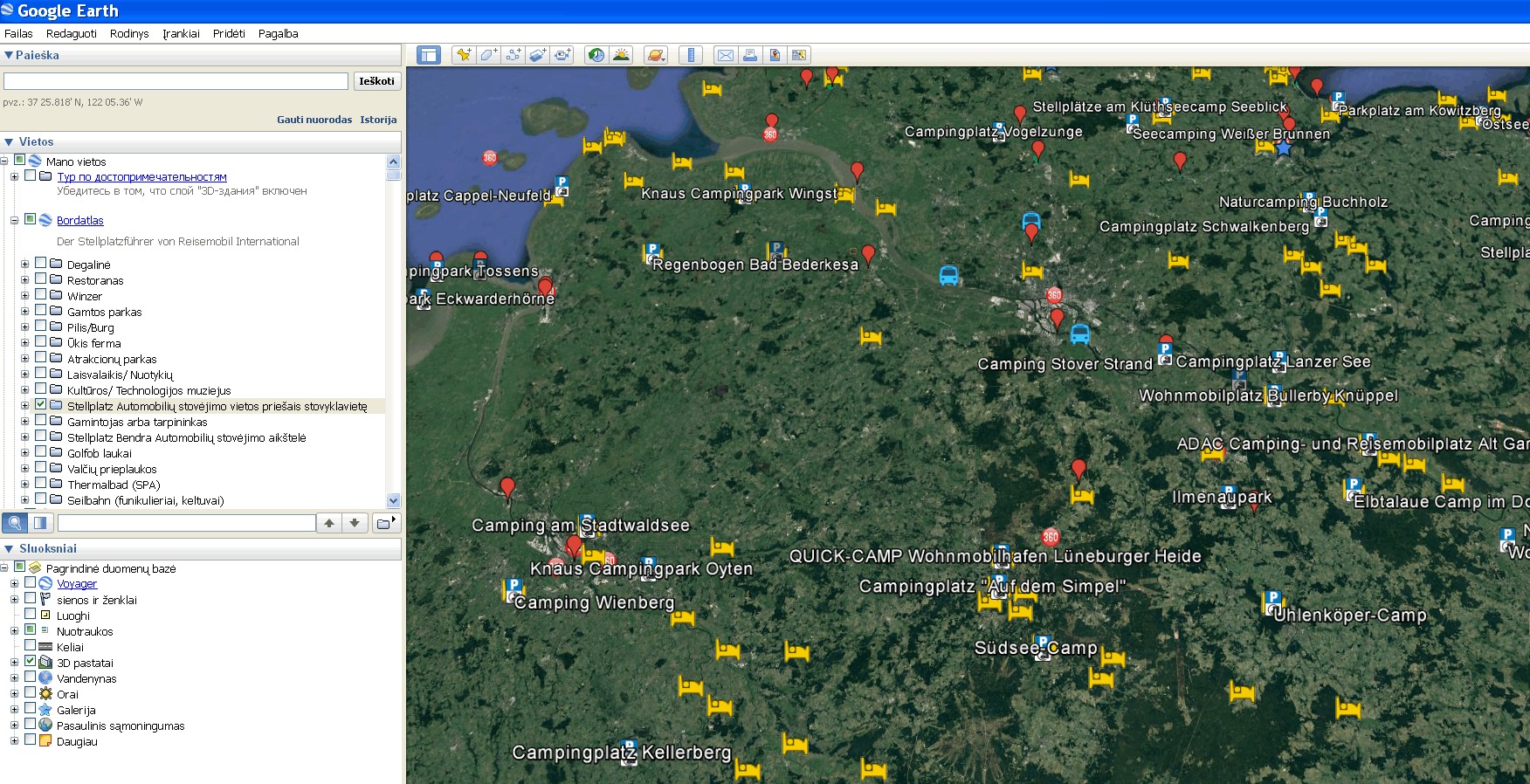This screenshot has width=1530, height=784.
Task: Open the Failas menu
Action: tap(18, 33)
